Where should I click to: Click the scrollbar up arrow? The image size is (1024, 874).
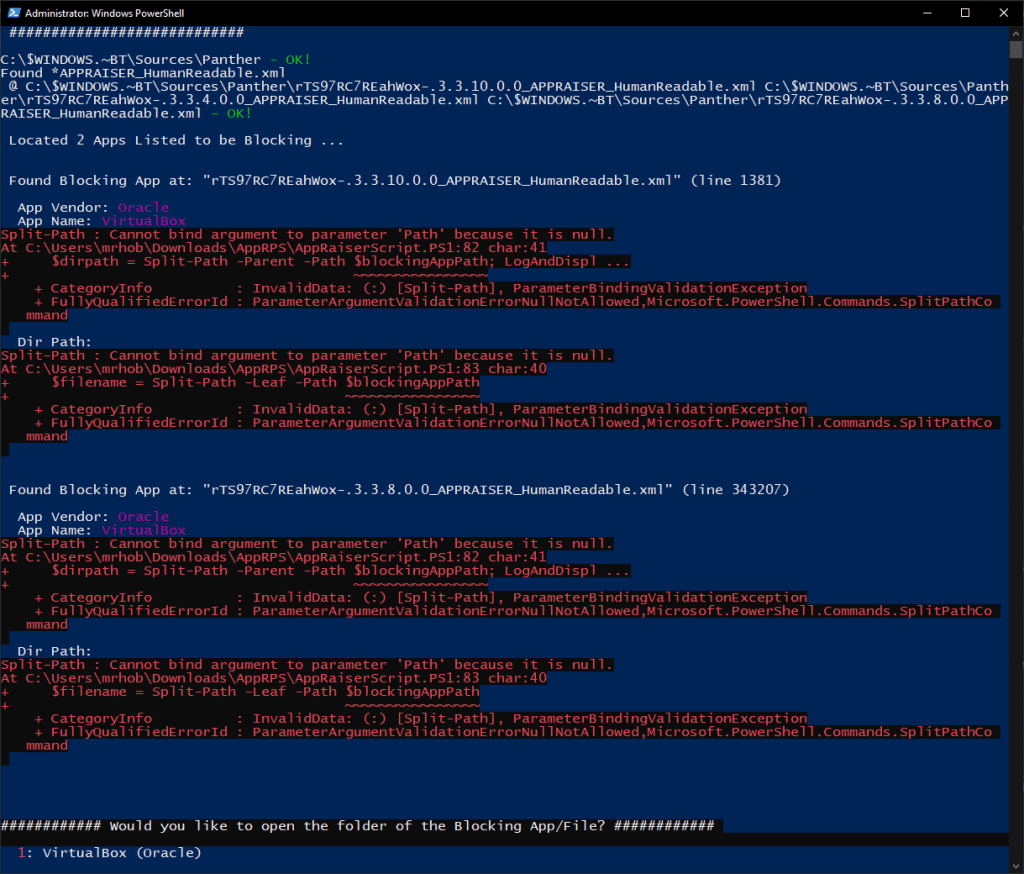[1016, 33]
